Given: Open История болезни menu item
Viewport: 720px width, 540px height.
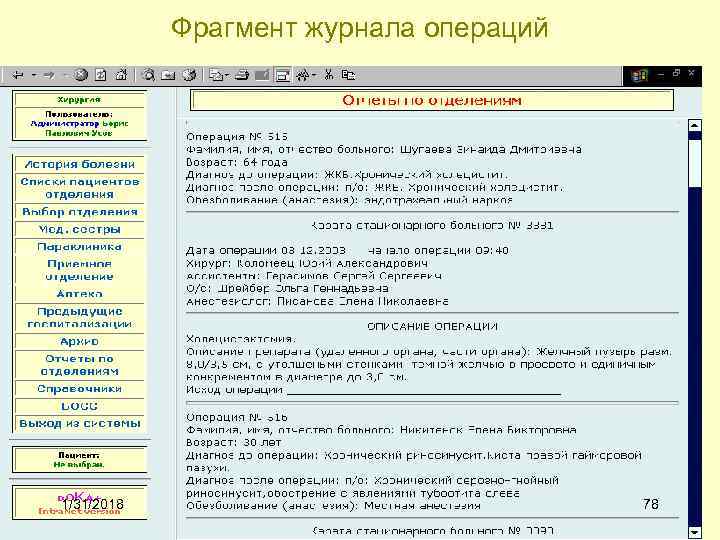Looking at the screenshot, I should tap(79, 164).
